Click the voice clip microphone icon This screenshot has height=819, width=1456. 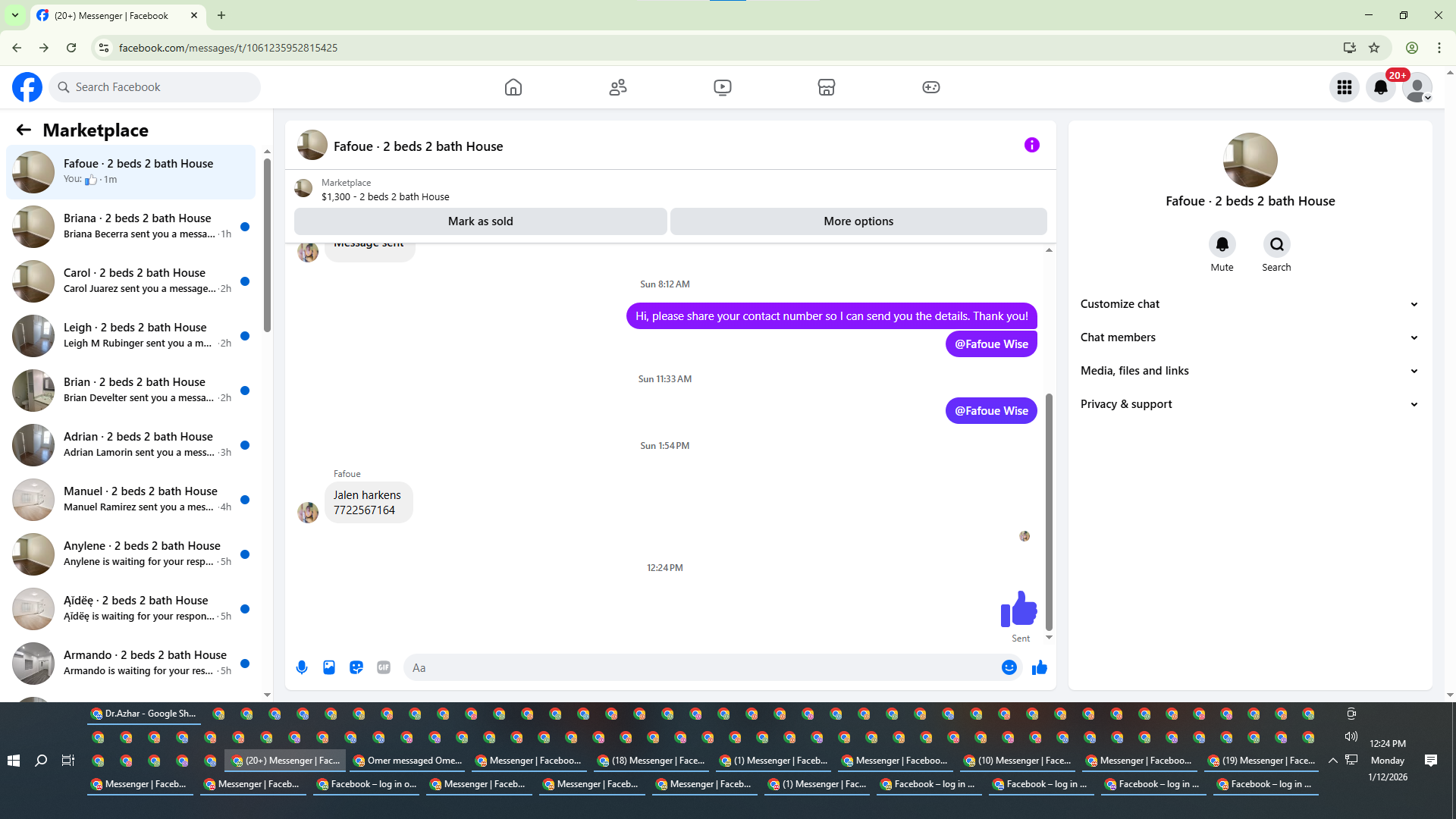tap(302, 667)
